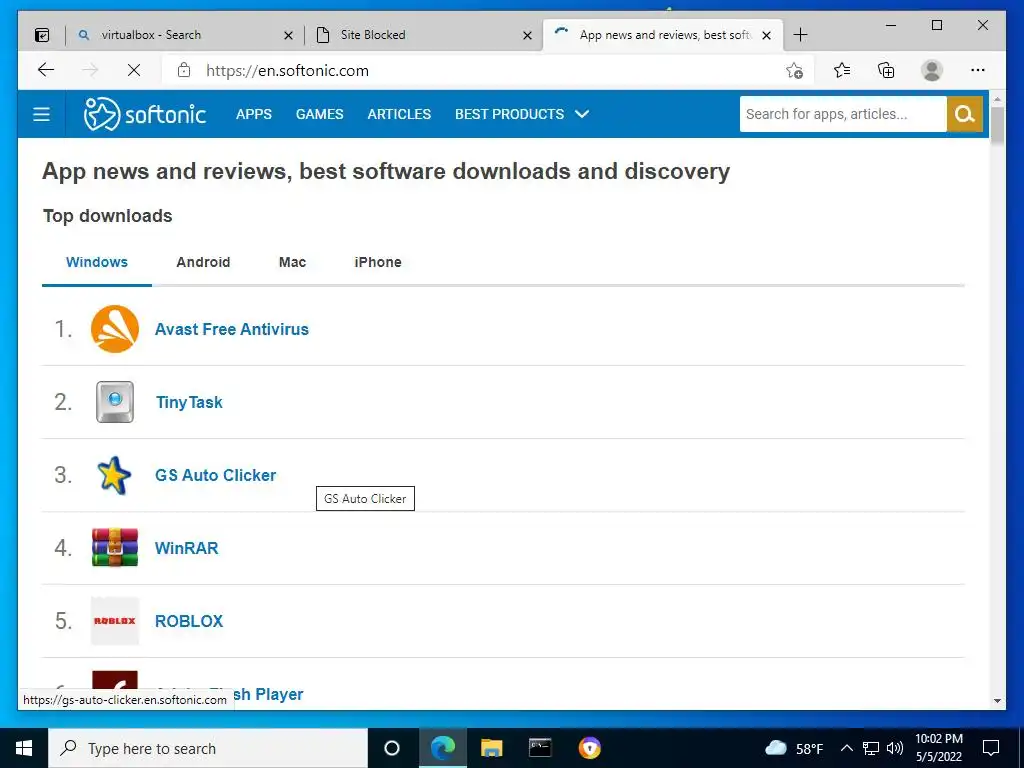Click the Windows taskbar search box

click(x=208, y=748)
